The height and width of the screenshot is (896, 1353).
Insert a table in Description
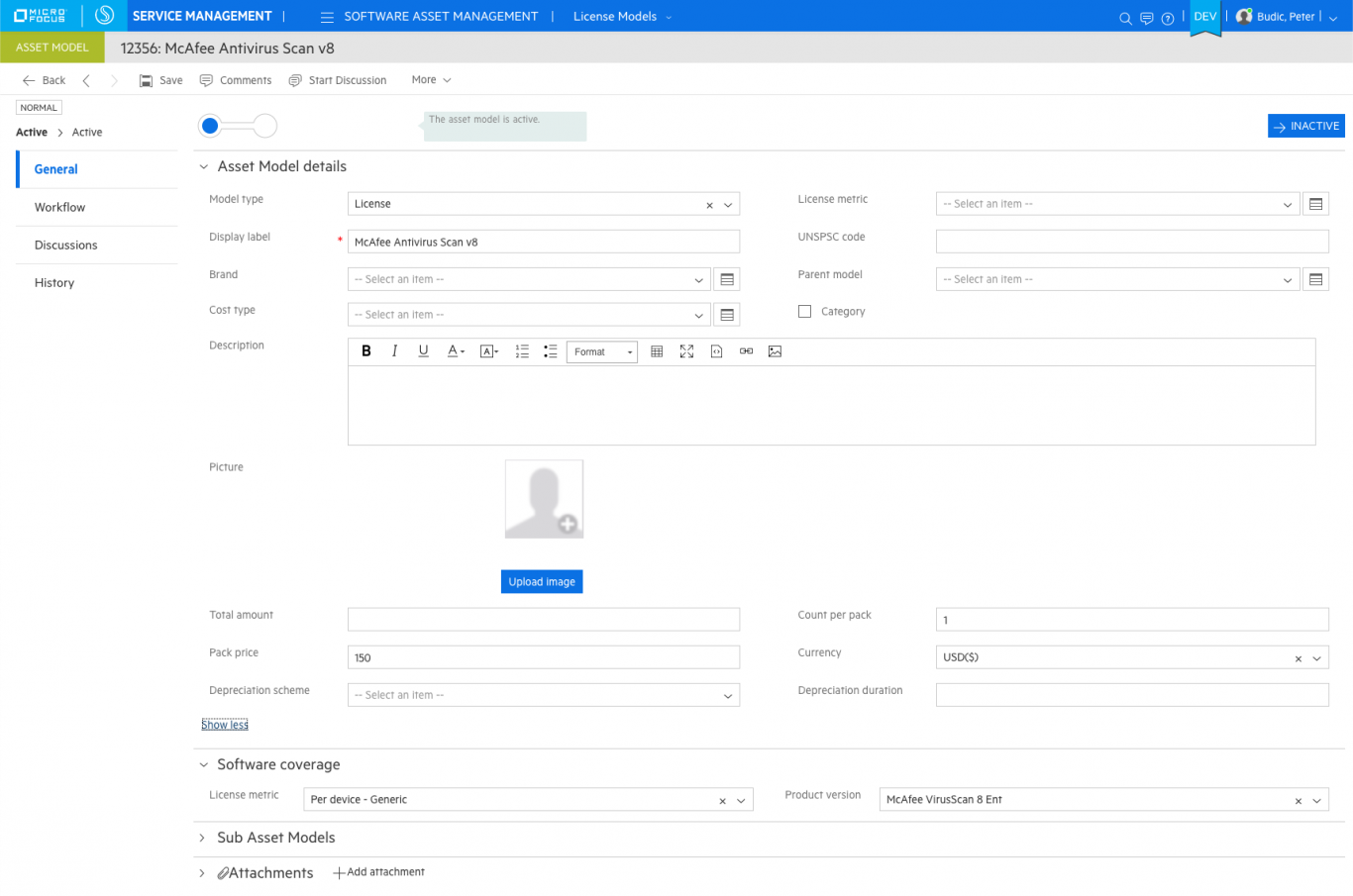[657, 351]
